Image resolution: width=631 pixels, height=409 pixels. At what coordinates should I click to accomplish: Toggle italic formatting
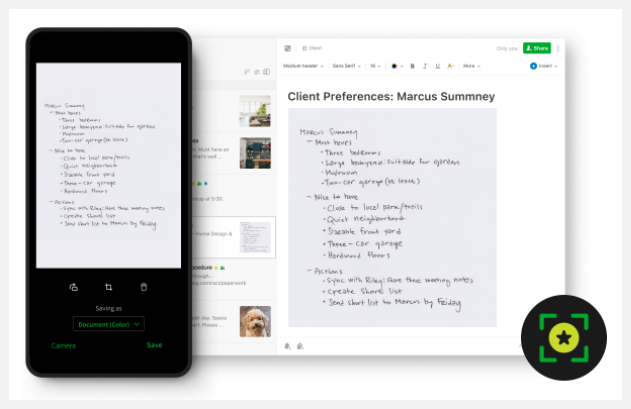coord(425,66)
